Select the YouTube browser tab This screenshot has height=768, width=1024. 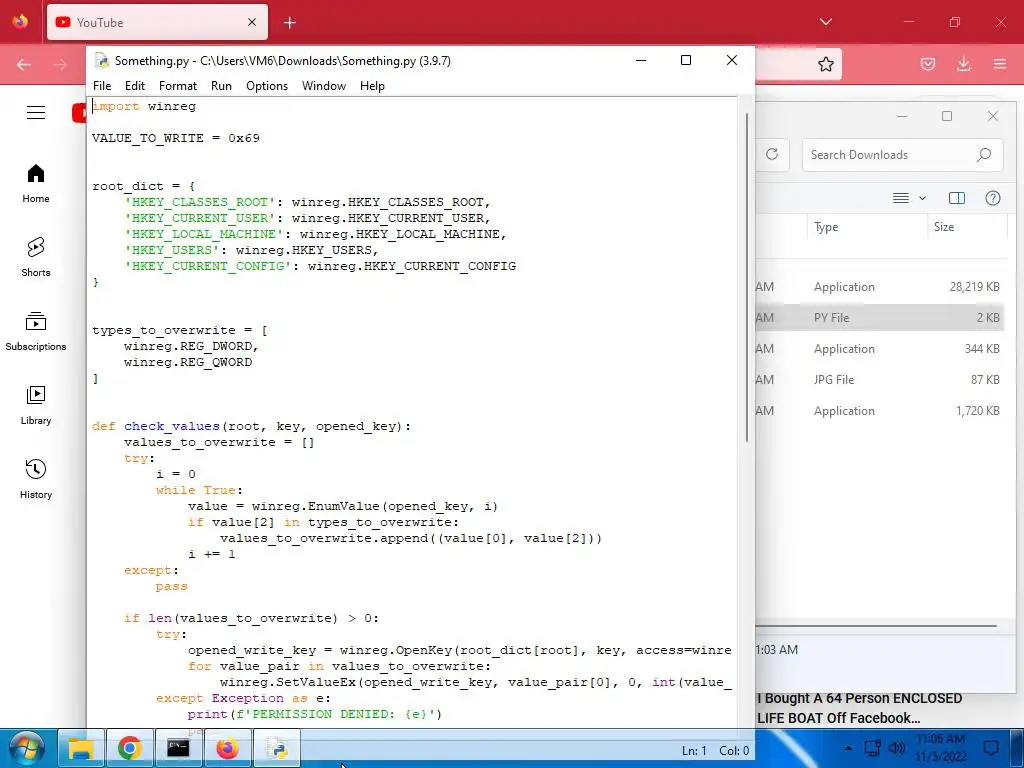click(157, 23)
